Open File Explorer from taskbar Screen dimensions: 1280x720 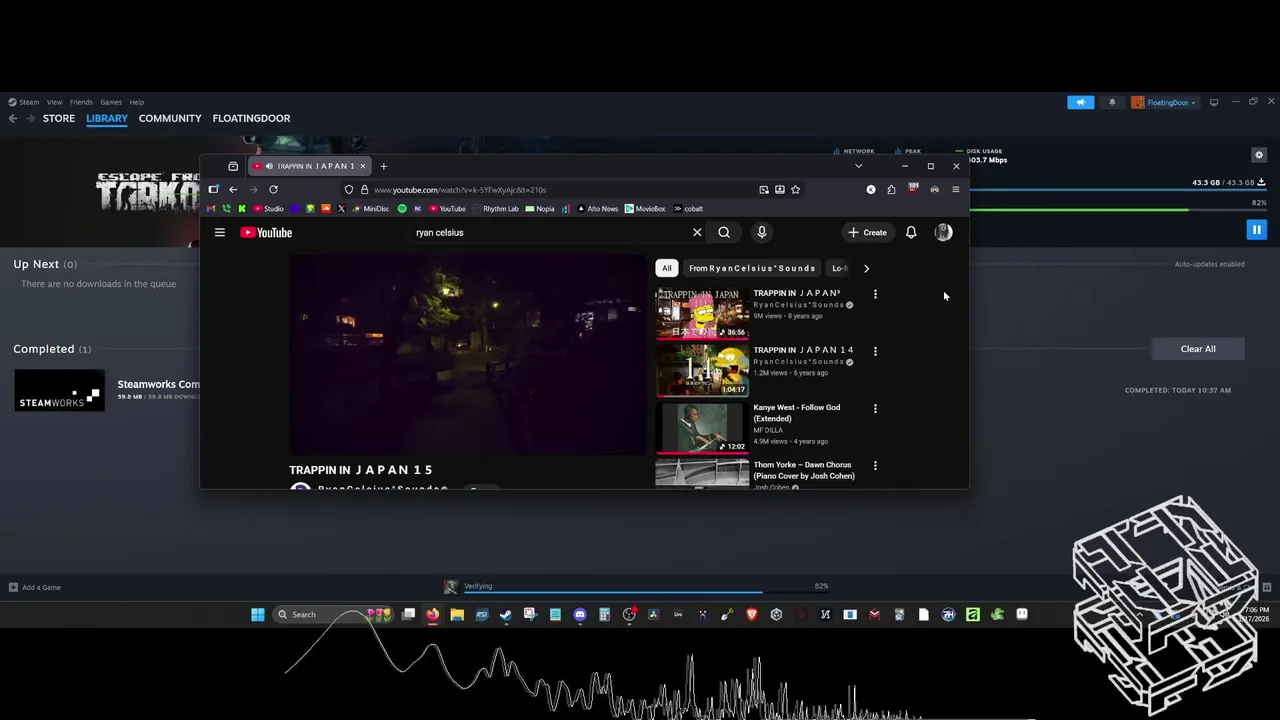pos(457,614)
